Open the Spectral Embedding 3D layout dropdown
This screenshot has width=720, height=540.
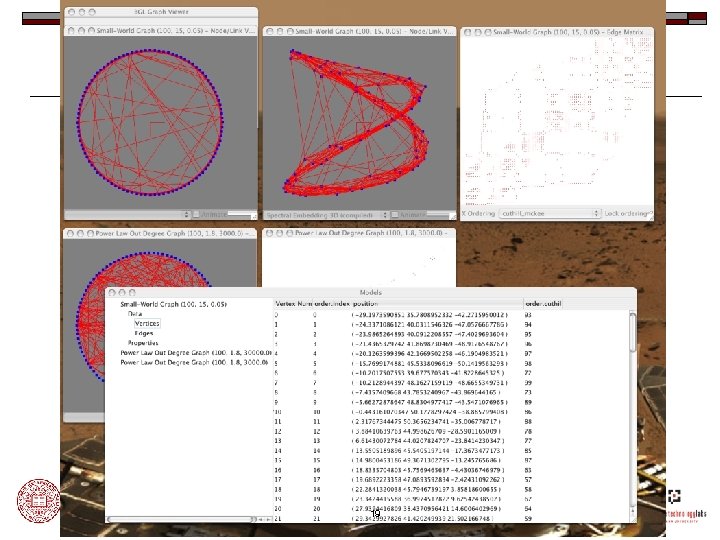tap(326, 215)
